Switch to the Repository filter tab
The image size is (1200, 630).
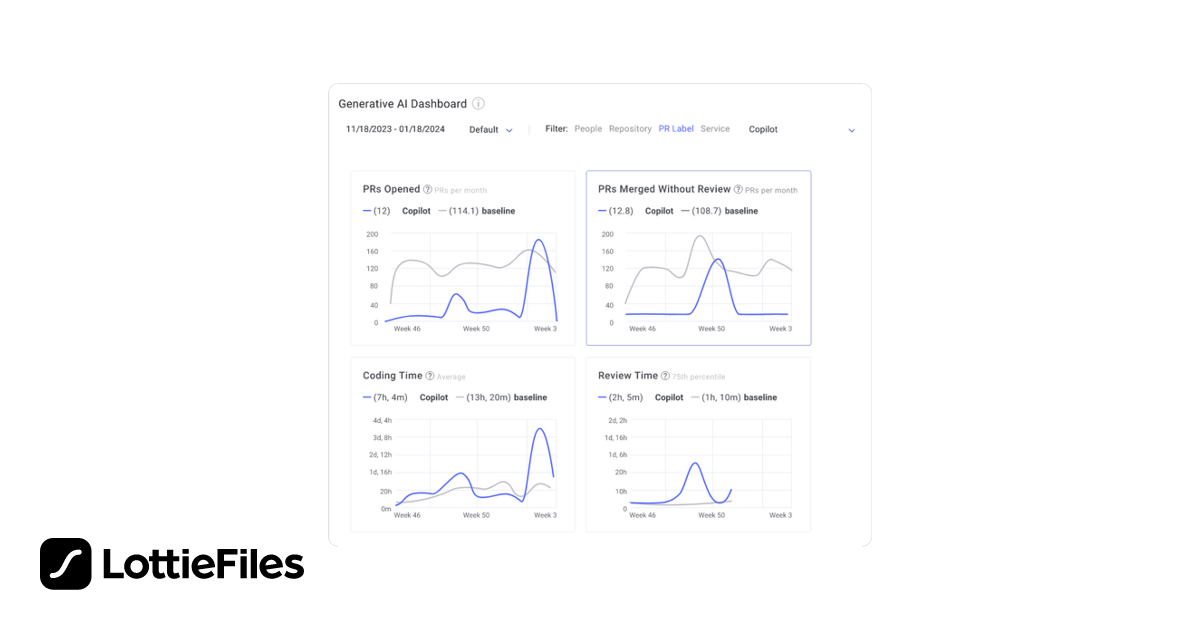(x=630, y=129)
